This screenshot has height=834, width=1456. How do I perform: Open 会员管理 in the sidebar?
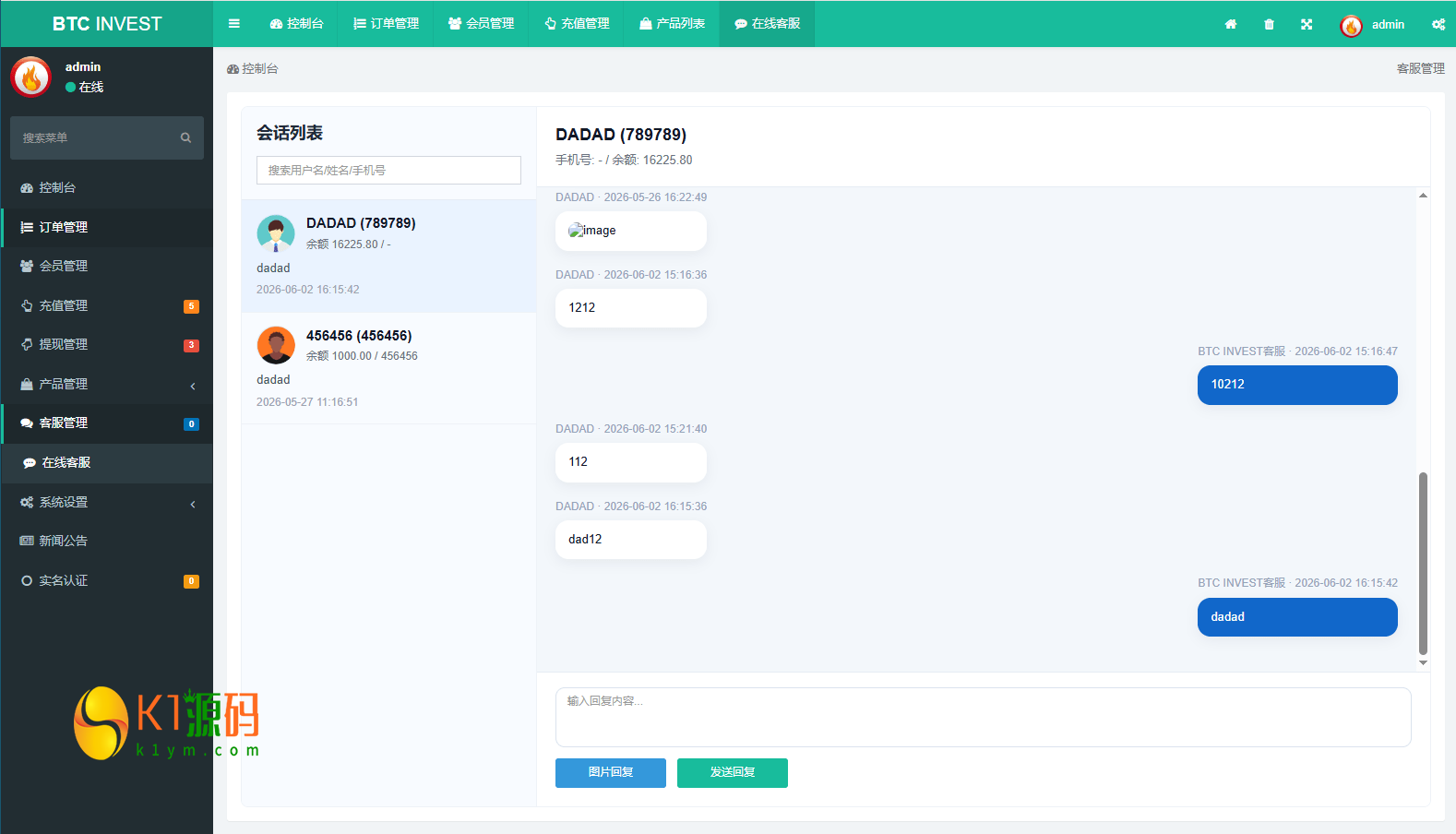point(107,266)
